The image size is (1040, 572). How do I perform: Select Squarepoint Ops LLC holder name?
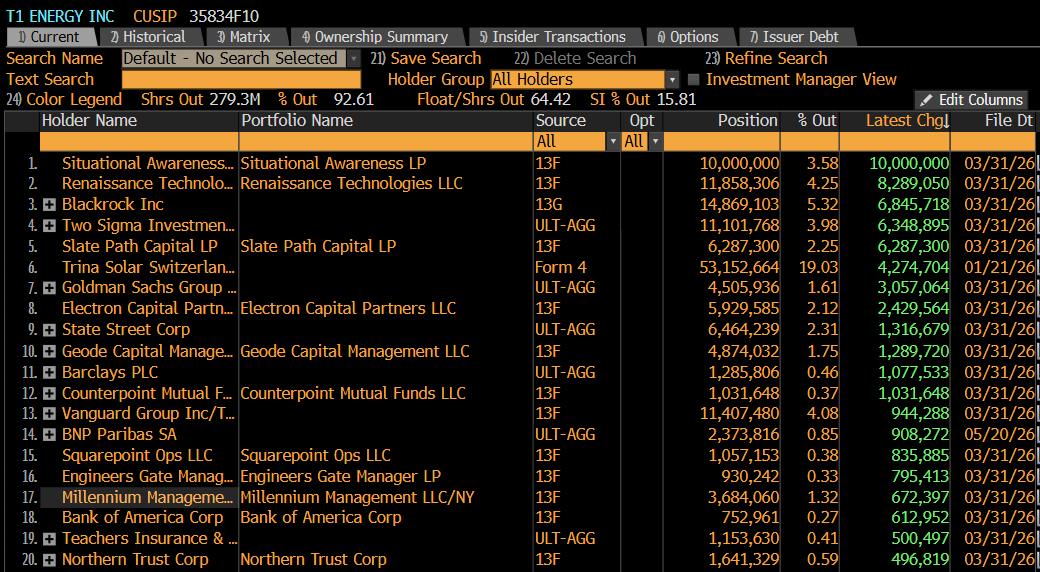pos(137,456)
